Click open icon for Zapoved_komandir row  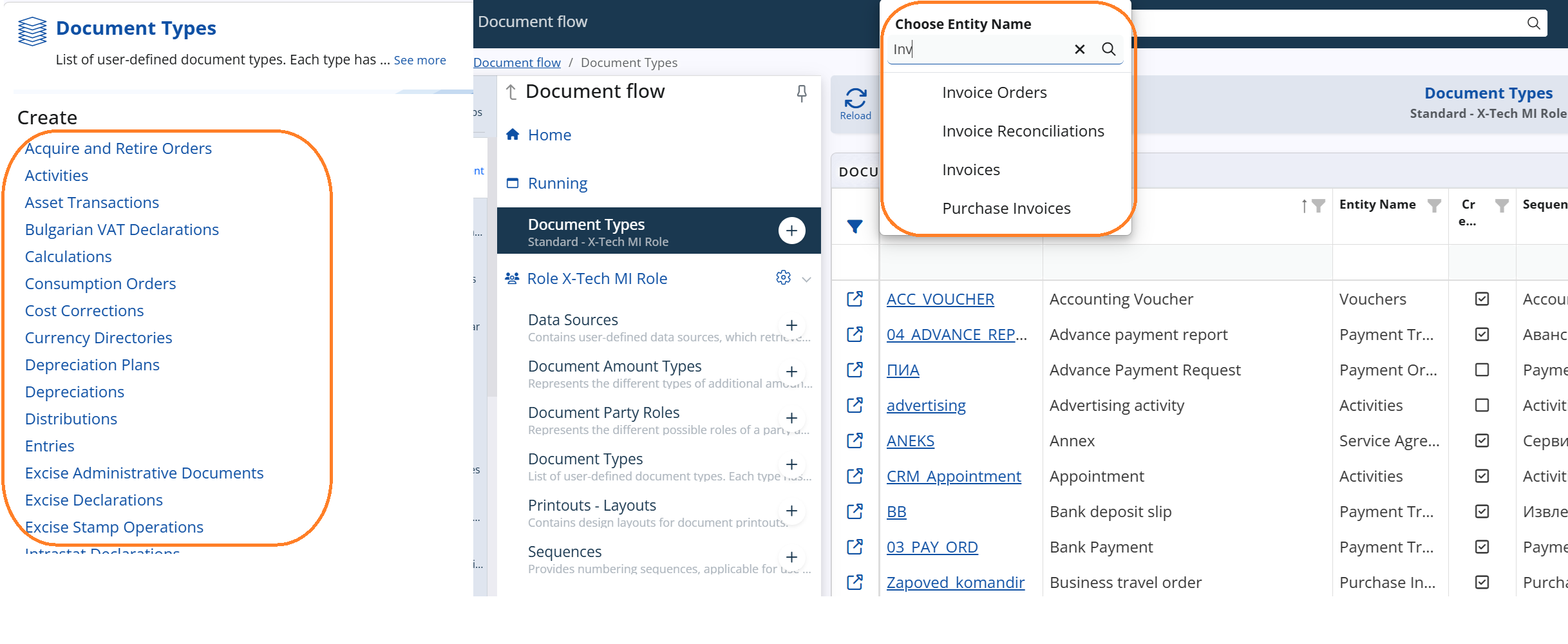[x=855, y=582]
